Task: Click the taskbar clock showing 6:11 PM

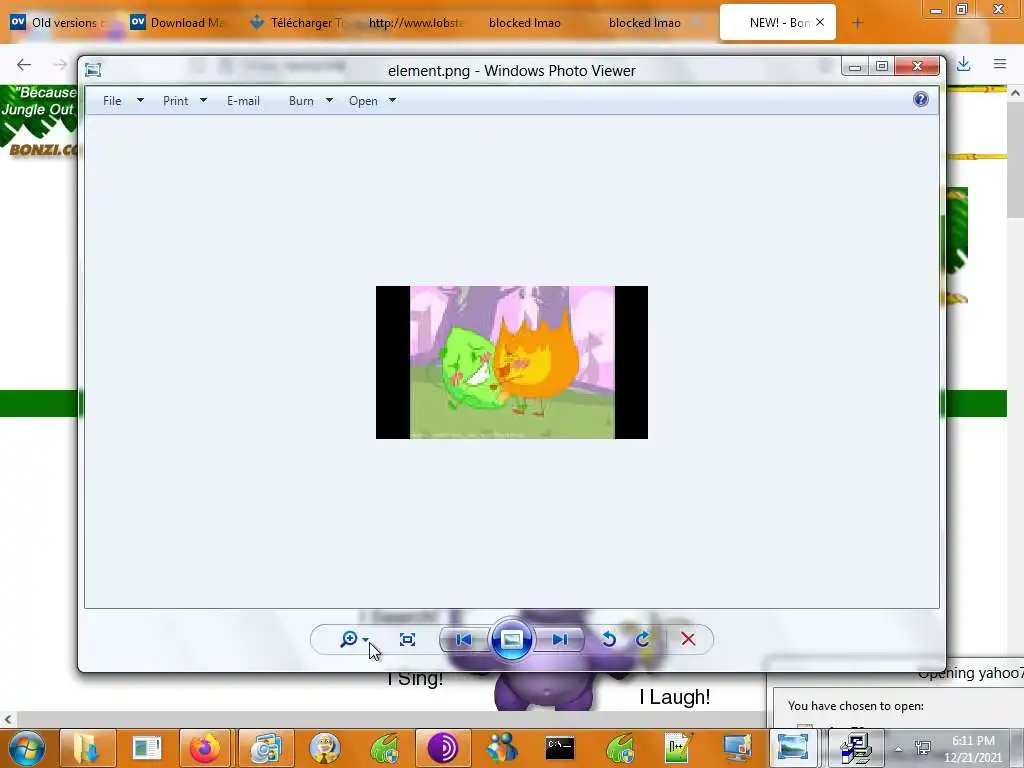Action: [973, 749]
